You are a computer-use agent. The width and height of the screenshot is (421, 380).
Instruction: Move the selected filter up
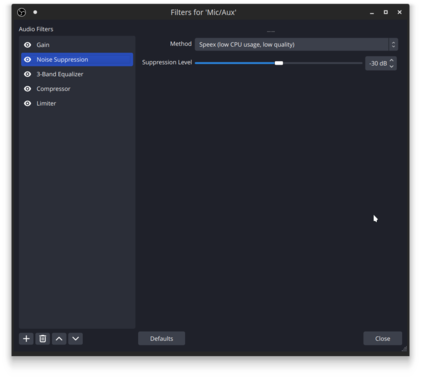tap(59, 339)
